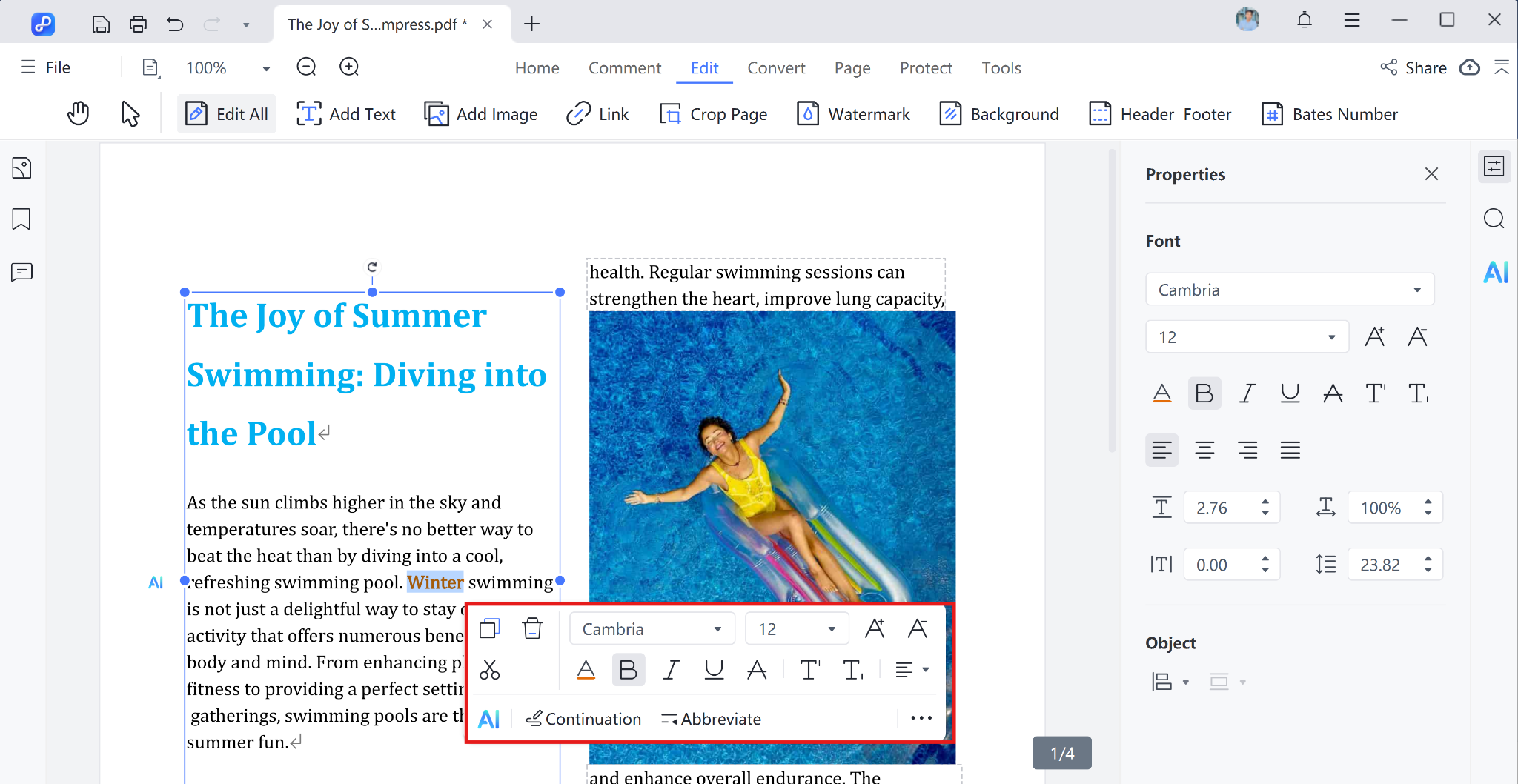Viewport: 1518px width, 784px height.
Task: Select the Add Text tool
Action: (x=345, y=113)
